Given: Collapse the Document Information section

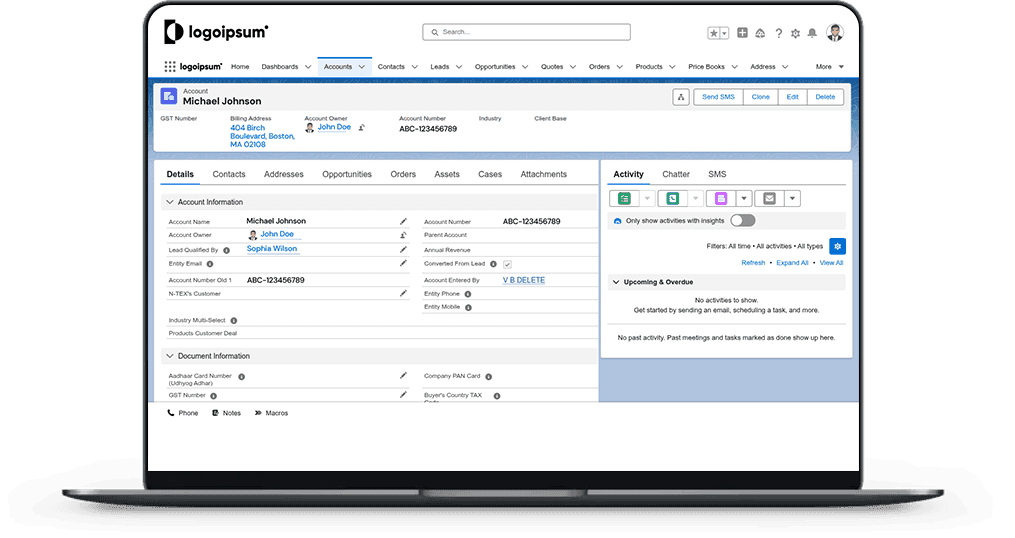Looking at the screenshot, I should (170, 356).
